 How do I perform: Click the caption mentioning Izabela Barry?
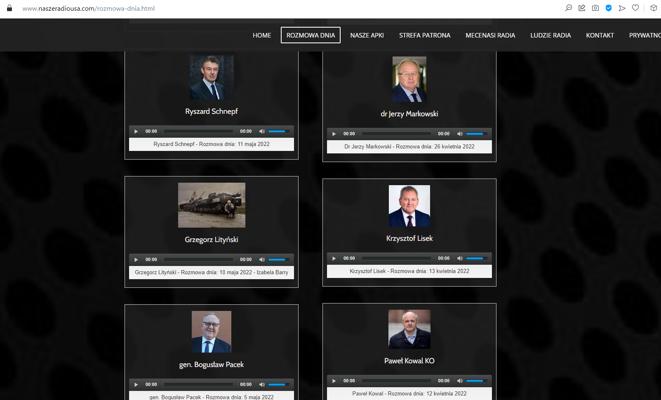212,272
